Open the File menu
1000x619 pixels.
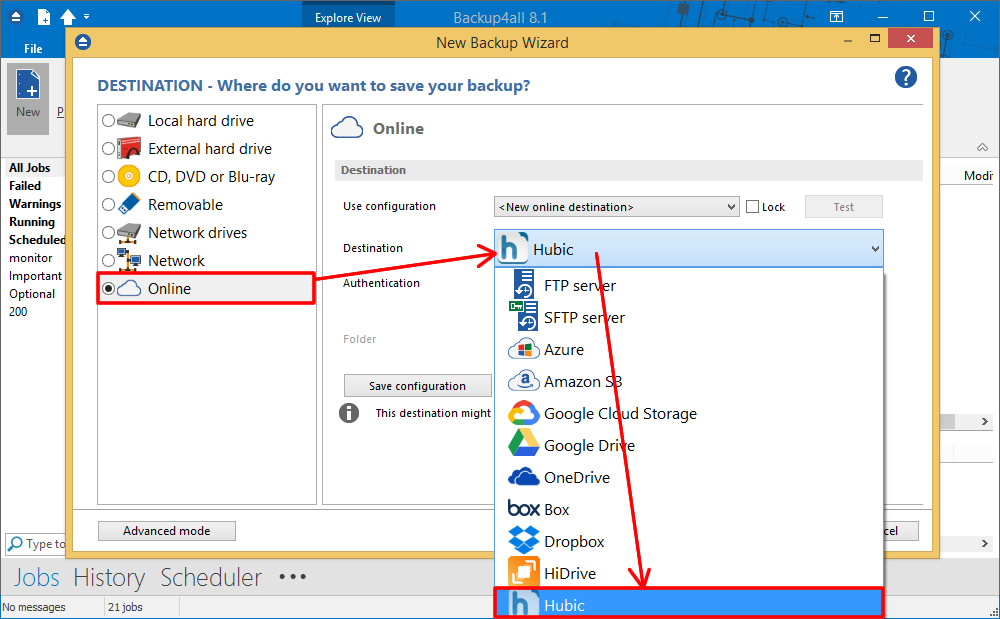pyautogui.click(x=33, y=49)
